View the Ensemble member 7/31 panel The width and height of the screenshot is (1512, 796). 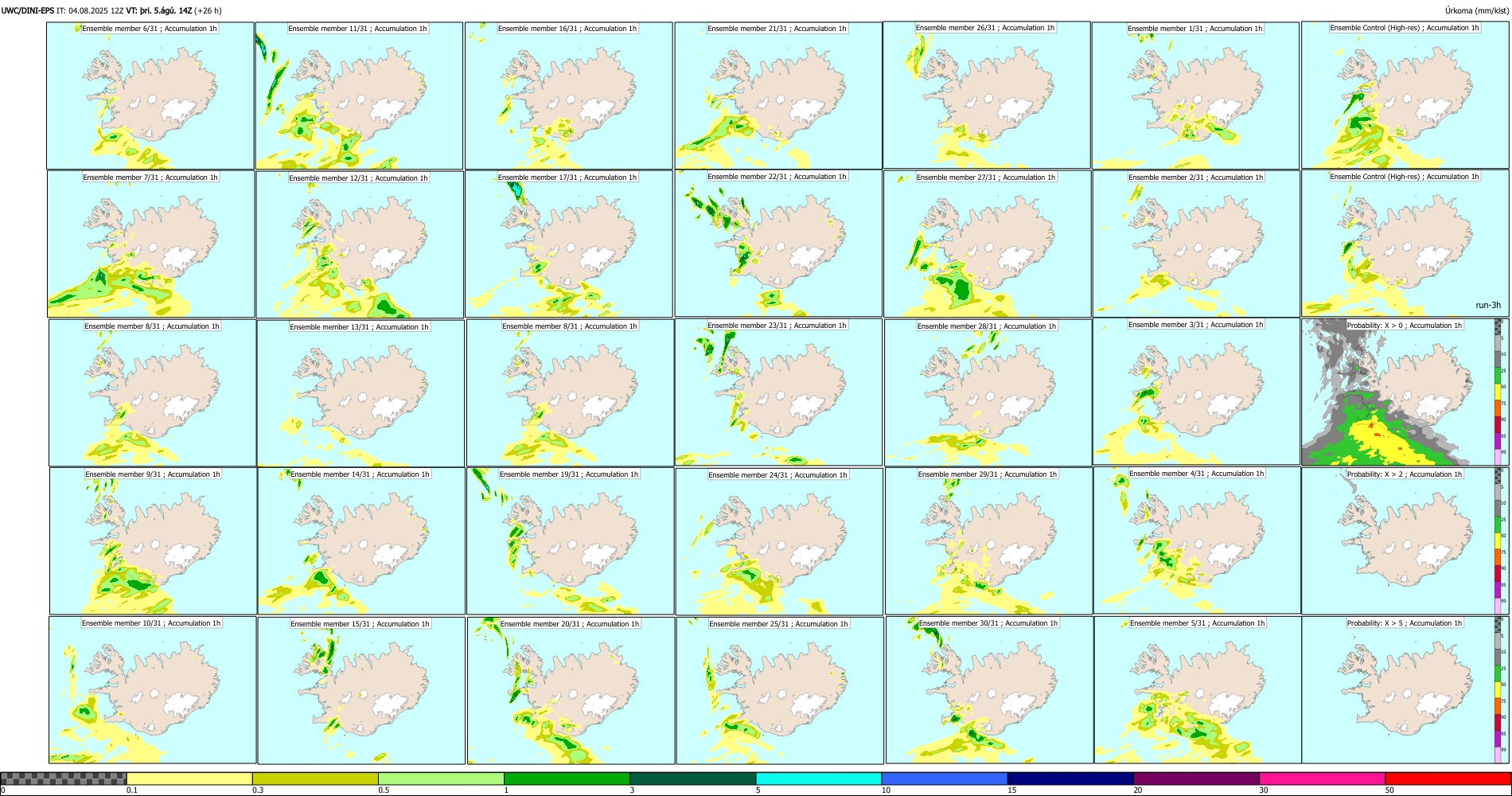(151, 244)
